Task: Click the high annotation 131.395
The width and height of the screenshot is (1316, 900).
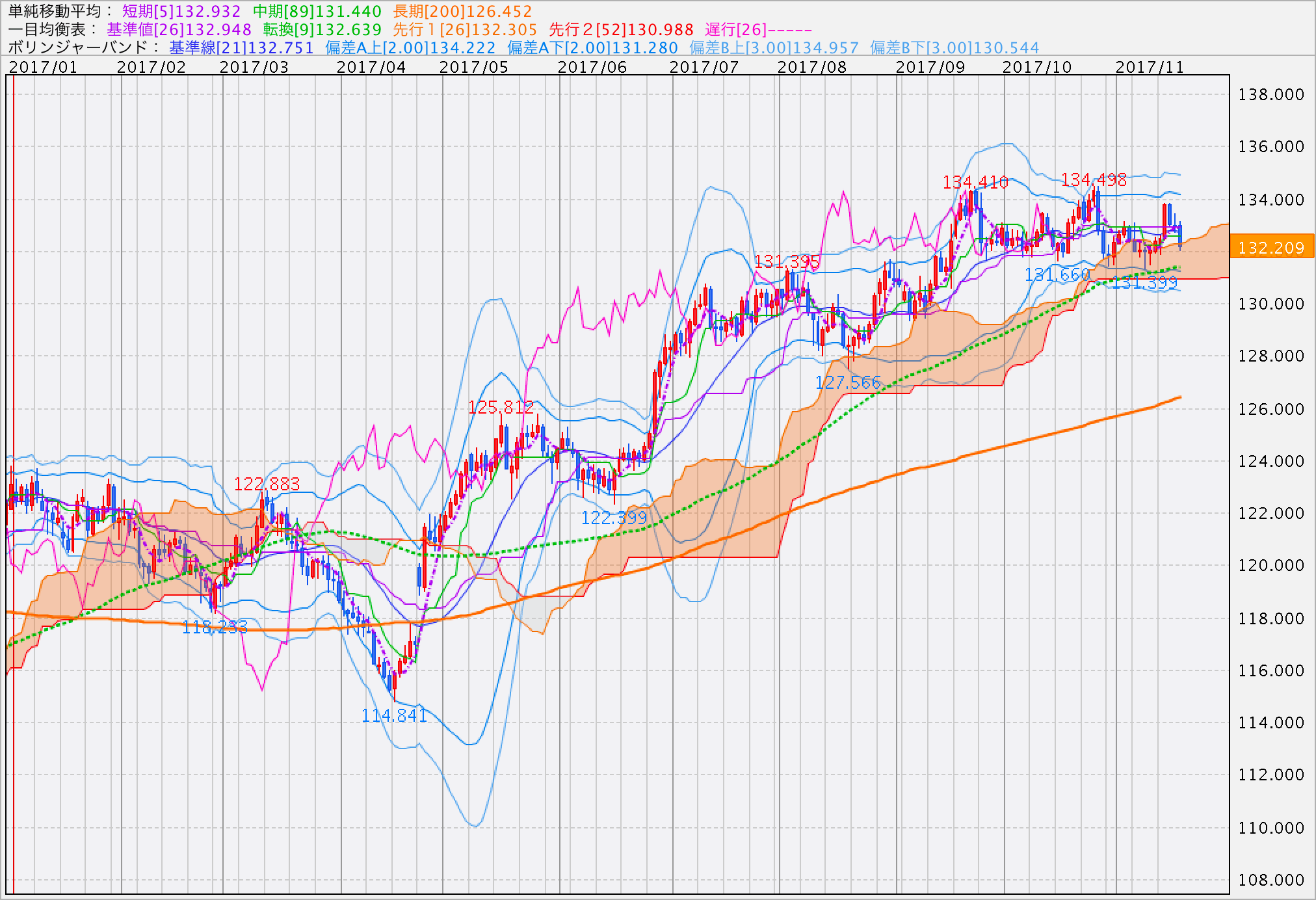Action: (x=787, y=261)
